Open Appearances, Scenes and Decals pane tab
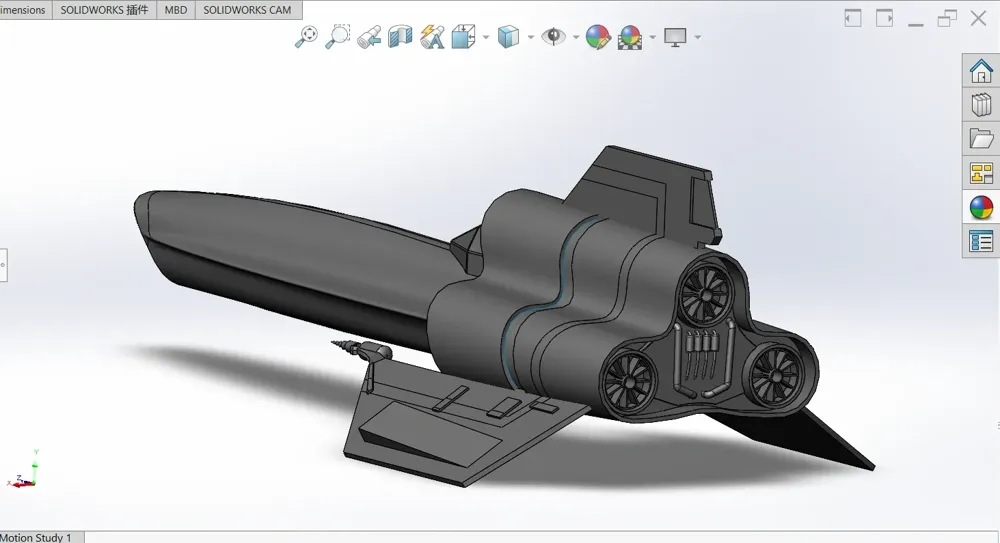The width and height of the screenshot is (1000, 543). pyautogui.click(x=981, y=207)
